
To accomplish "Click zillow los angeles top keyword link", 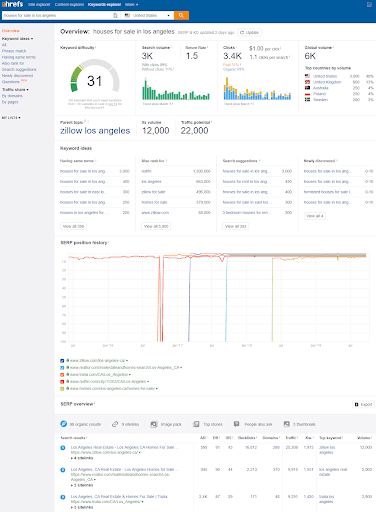I will tap(327, 450).
